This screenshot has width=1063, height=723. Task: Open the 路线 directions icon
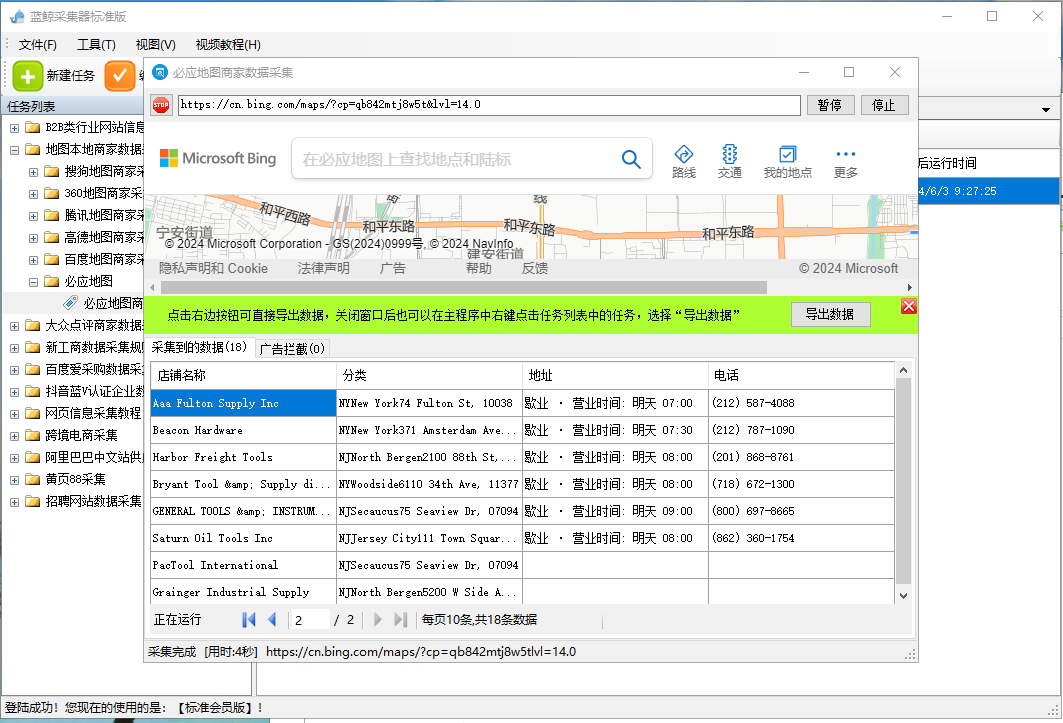point(683,162)
